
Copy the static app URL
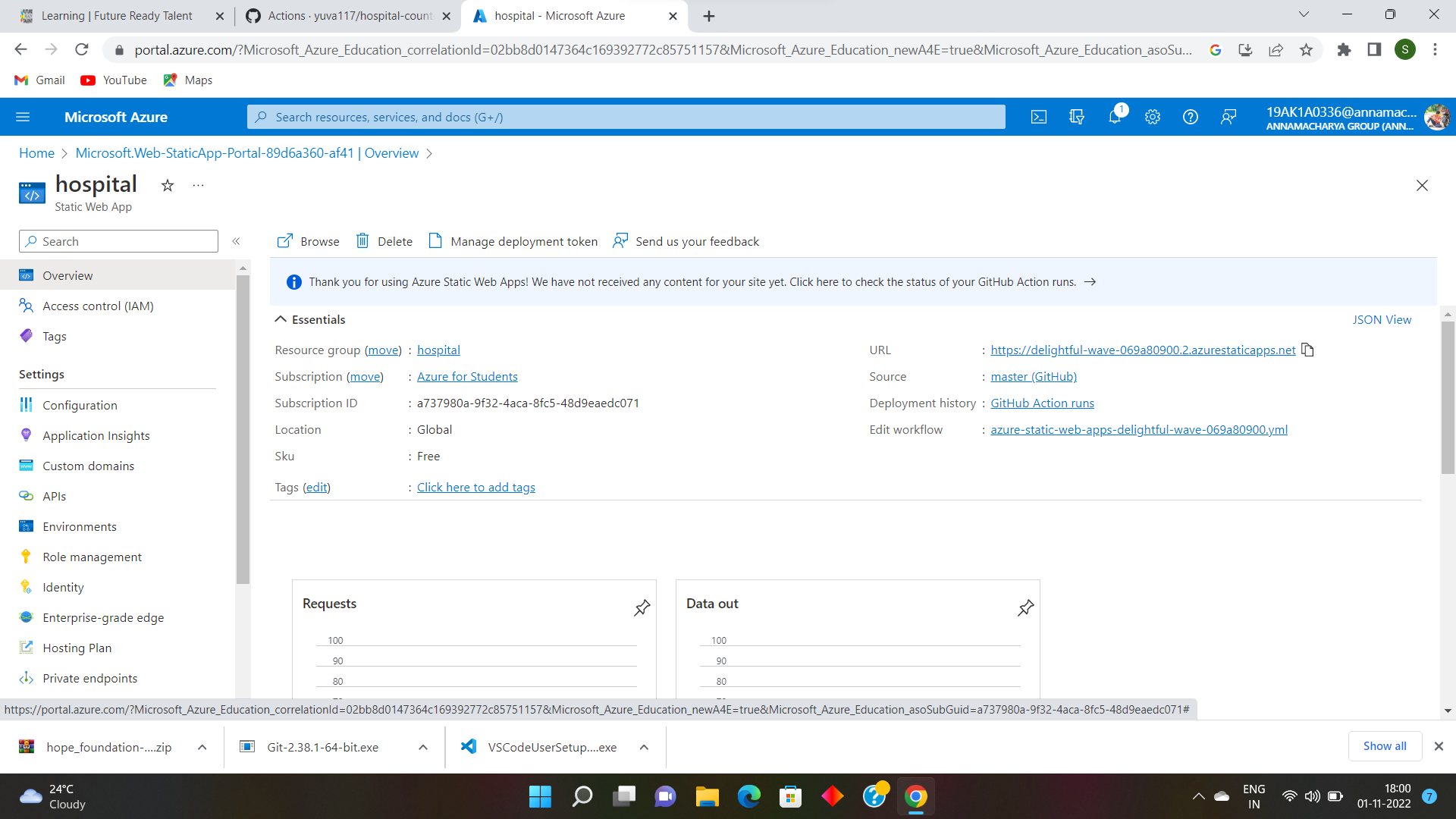(x=1307, y=350)
